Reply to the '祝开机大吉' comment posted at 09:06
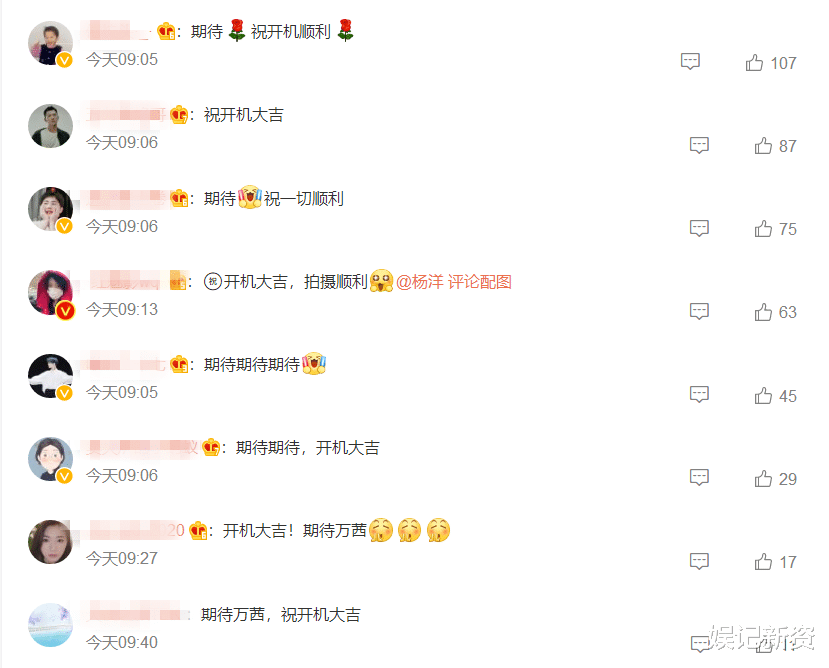This screenshot has width=829, height=668. click(699, 145)
